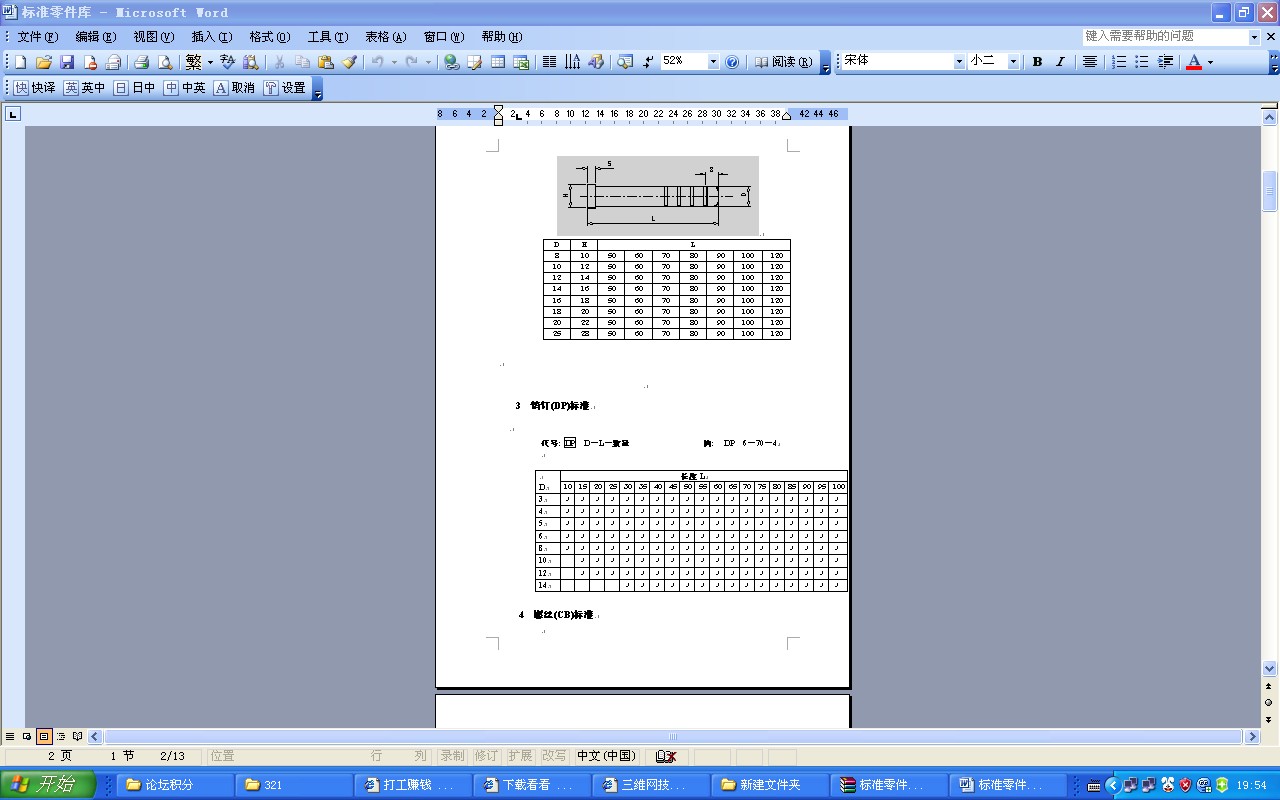This screenshot has width=1280, height=800.
Task: Toggle 改写 overtype mode in status bar
Action: pos(554,756)
